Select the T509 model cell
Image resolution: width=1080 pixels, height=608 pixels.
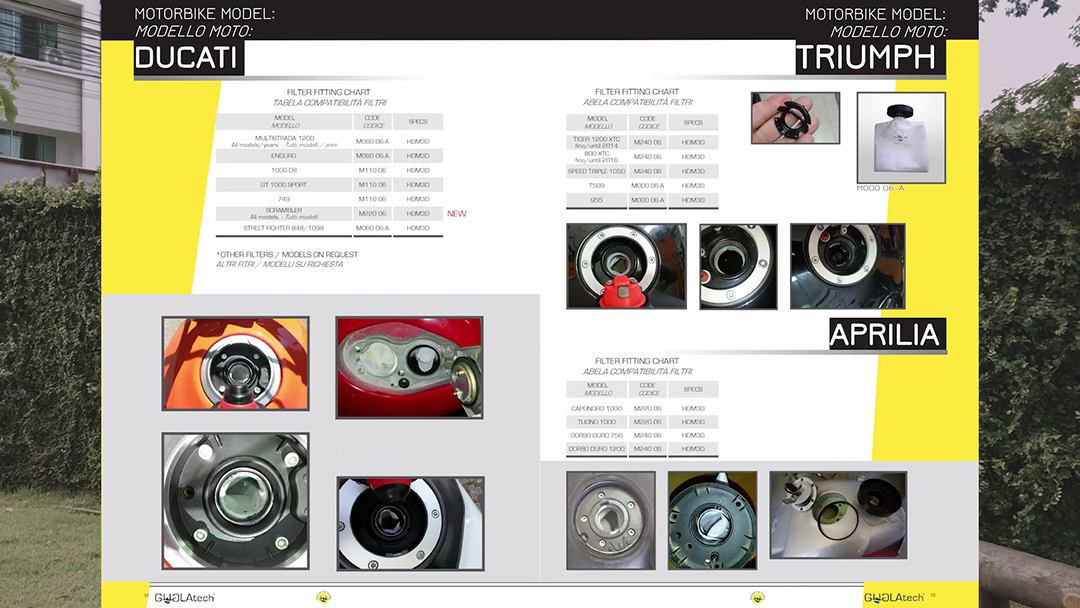click(596, 185)
